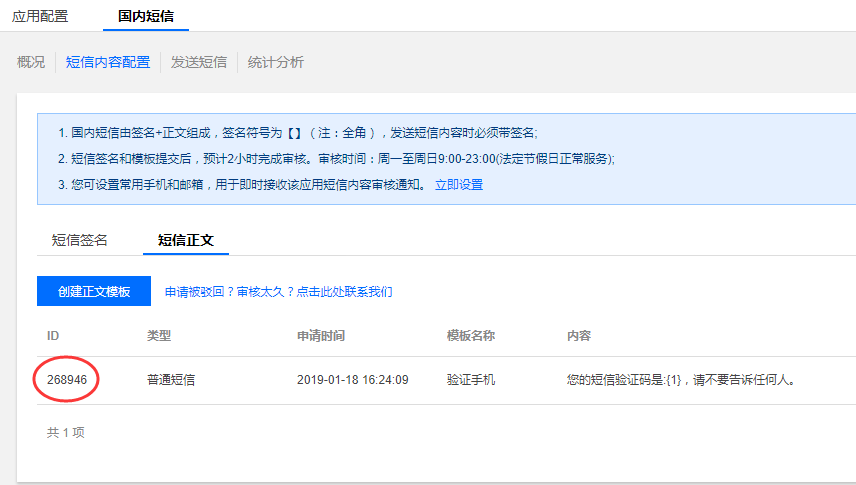Click the 类型 column header
The width and height of the screenshot is (856, 485).
click(x=159, y=335)
